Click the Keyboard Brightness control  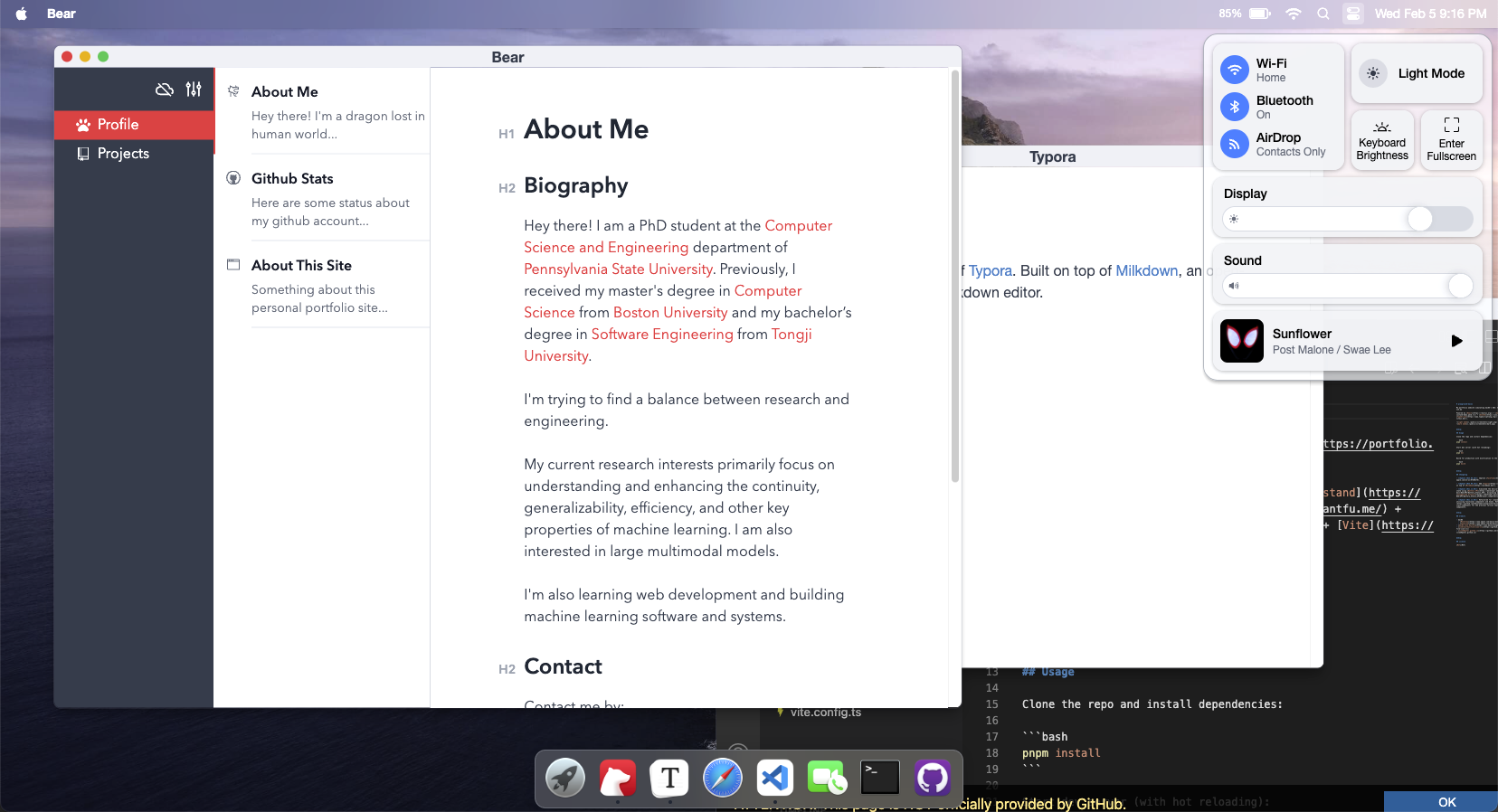click(1382, 140)
